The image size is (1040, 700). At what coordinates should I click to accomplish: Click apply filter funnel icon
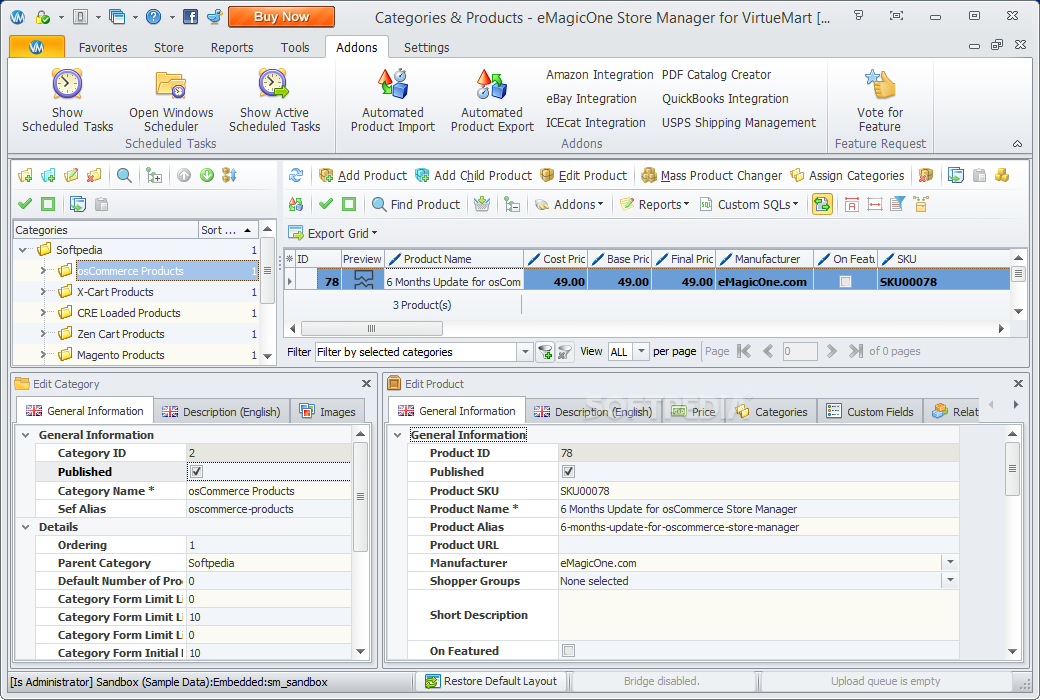click(545, 352)
